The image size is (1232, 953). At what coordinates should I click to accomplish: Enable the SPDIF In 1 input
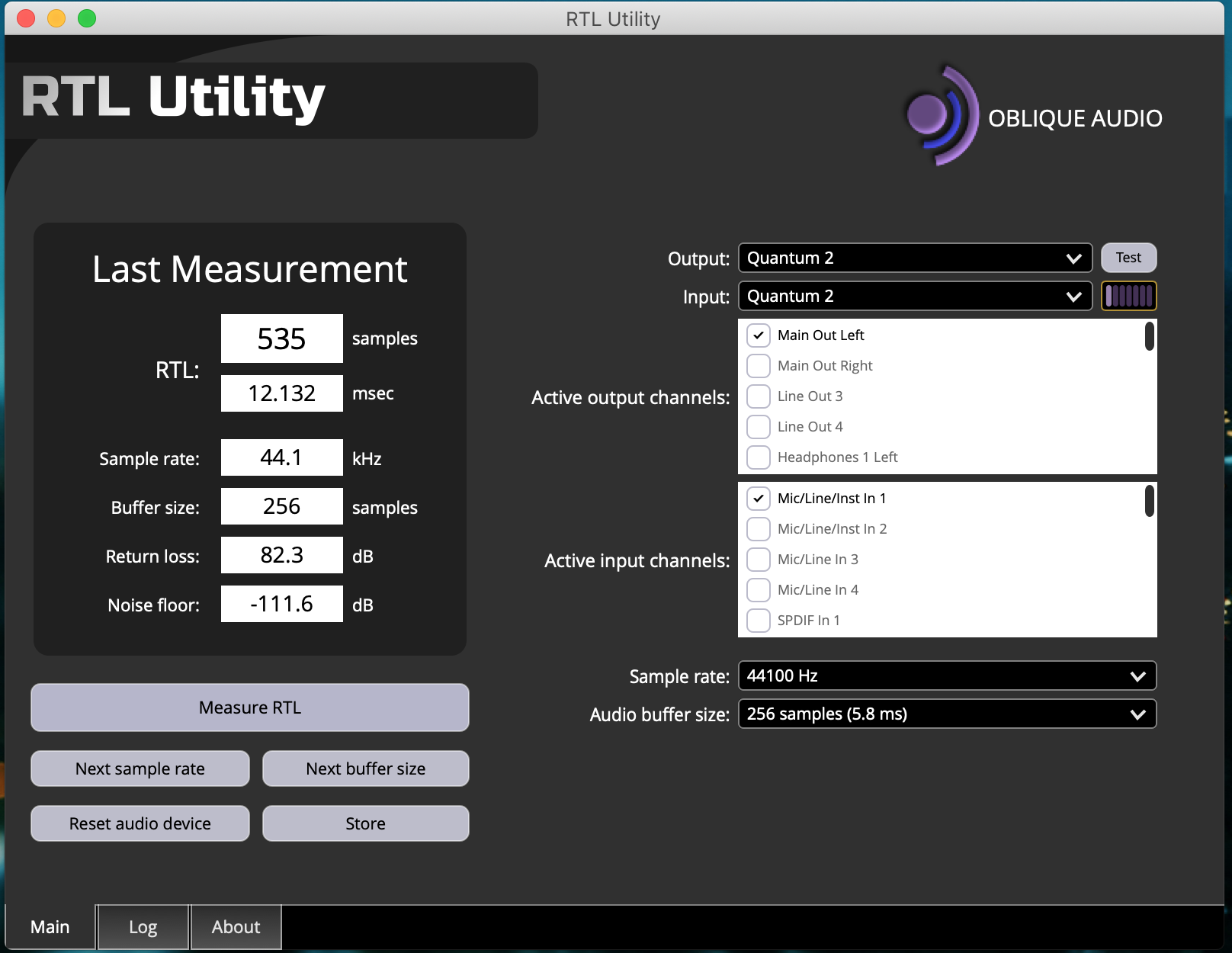(759, 621)
